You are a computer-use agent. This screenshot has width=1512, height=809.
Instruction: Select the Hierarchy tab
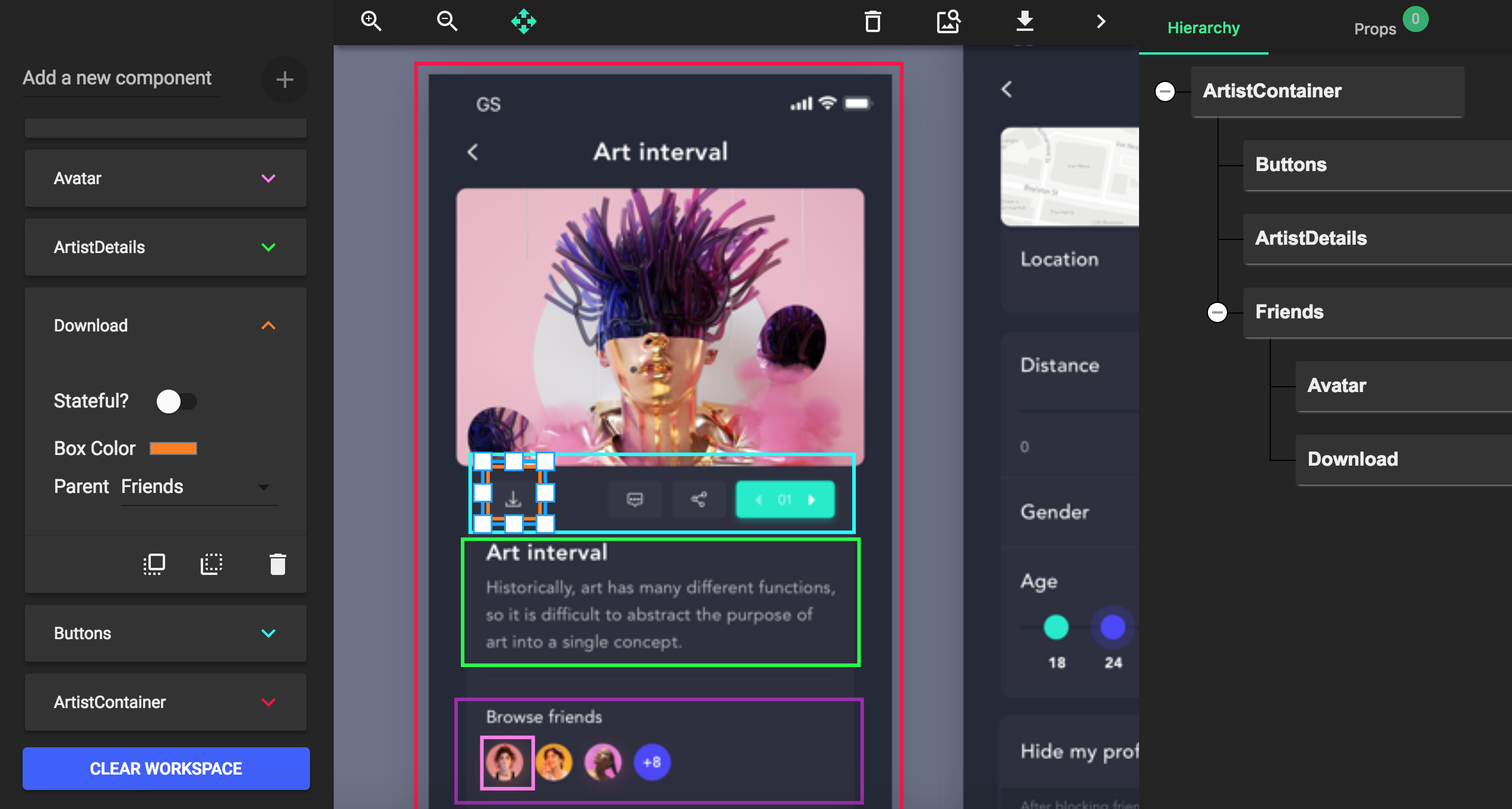(1203, 28)
